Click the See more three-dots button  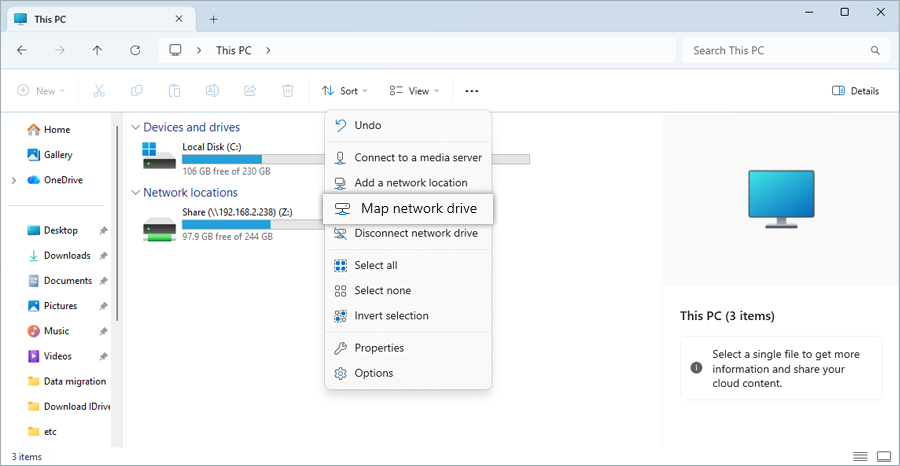[x=471, y=91]
